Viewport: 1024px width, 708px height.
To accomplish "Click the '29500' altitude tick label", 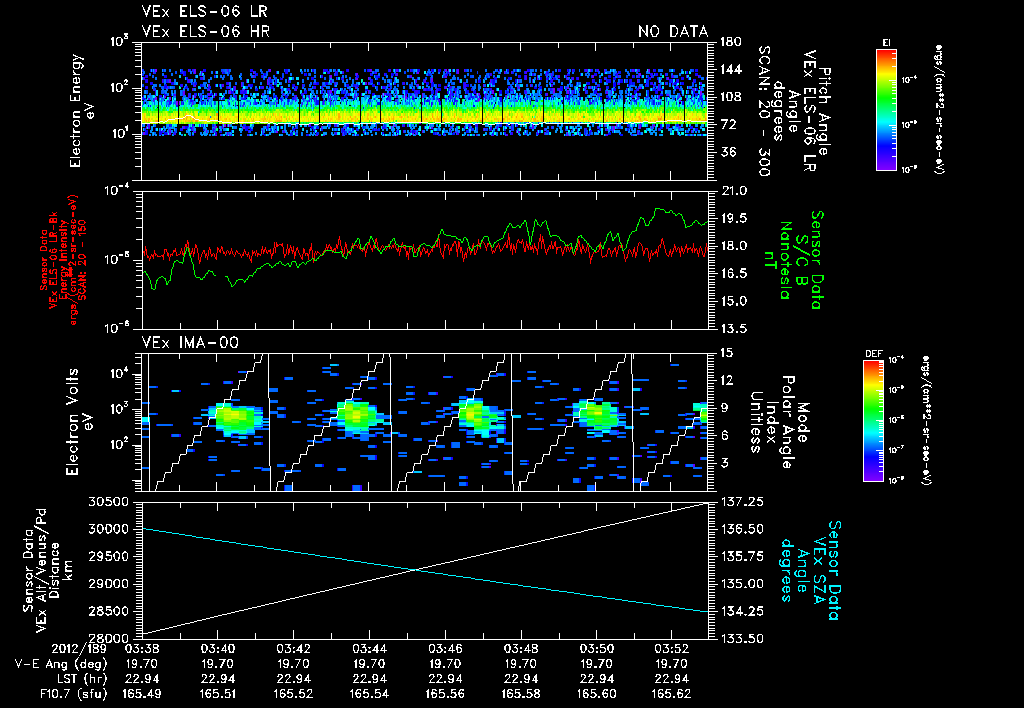I will pyautogui.click(x=108, y=556).
